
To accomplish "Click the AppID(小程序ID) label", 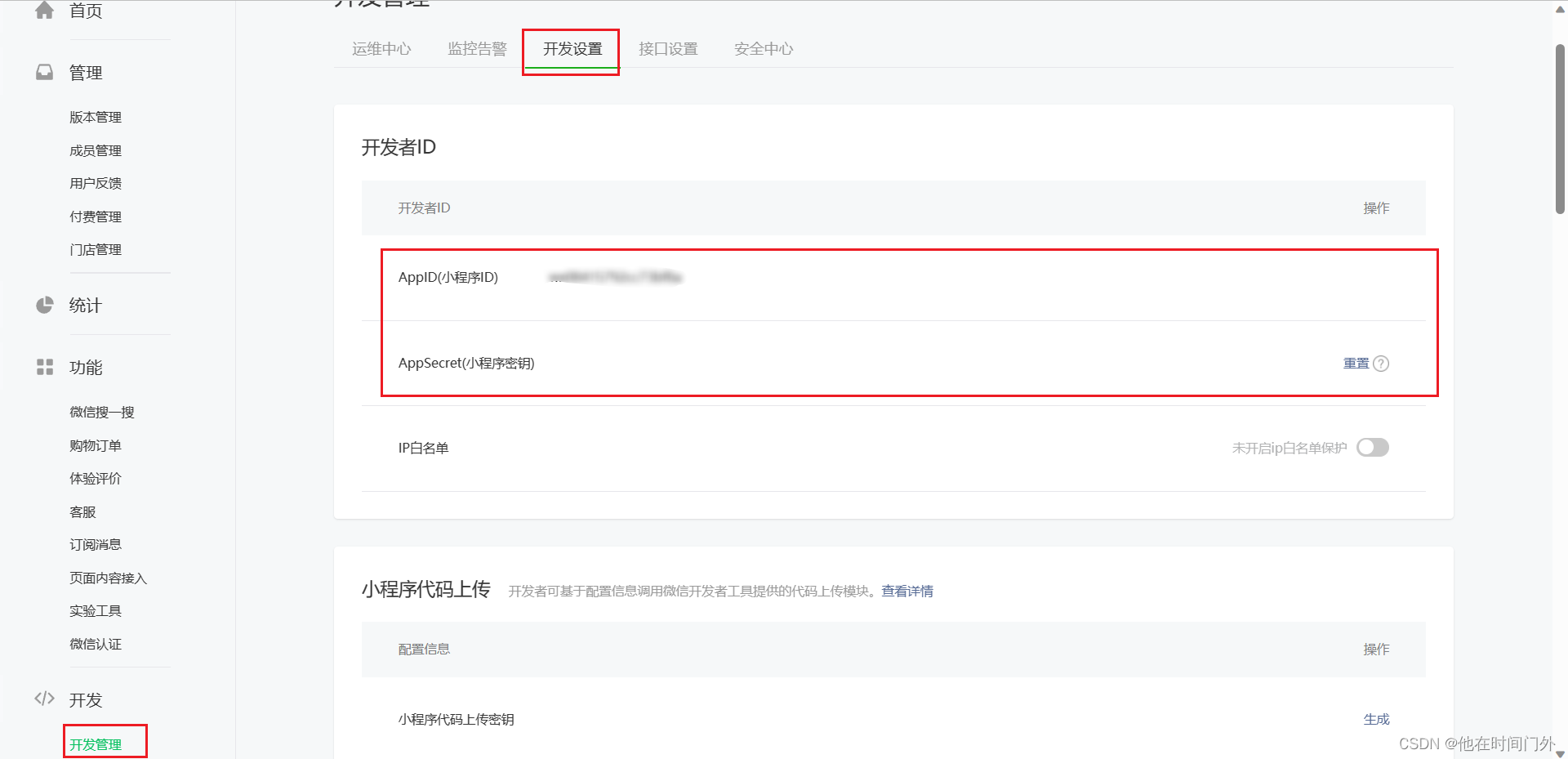I will click(x=448, y=278).
